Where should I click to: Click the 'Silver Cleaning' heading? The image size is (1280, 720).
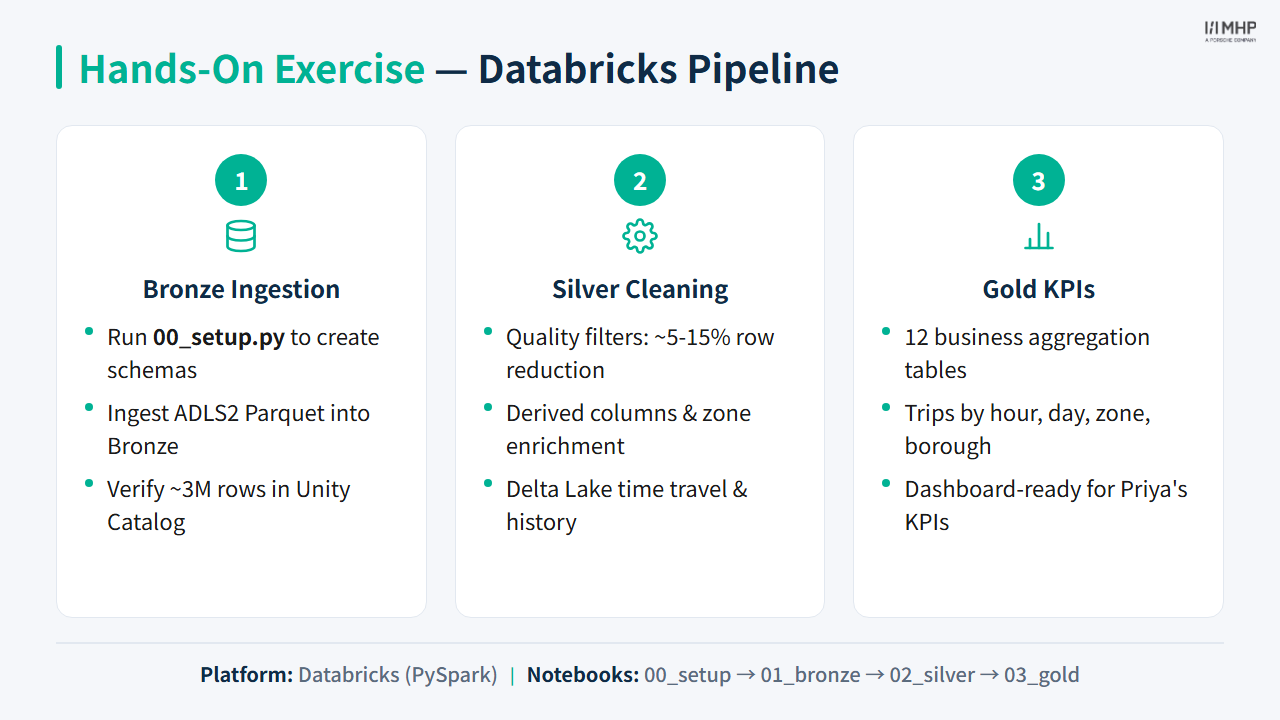pyautogui.click(x=640, y=290)
